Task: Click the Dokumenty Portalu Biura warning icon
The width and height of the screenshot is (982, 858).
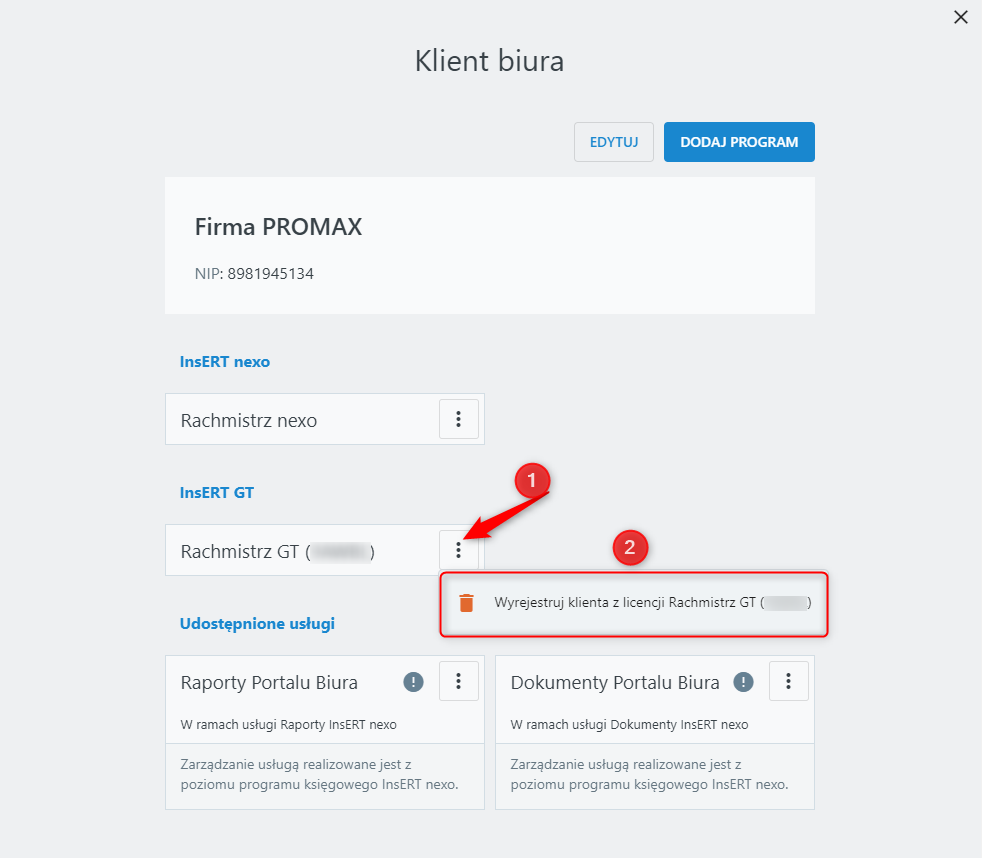Action: (743, 682)
